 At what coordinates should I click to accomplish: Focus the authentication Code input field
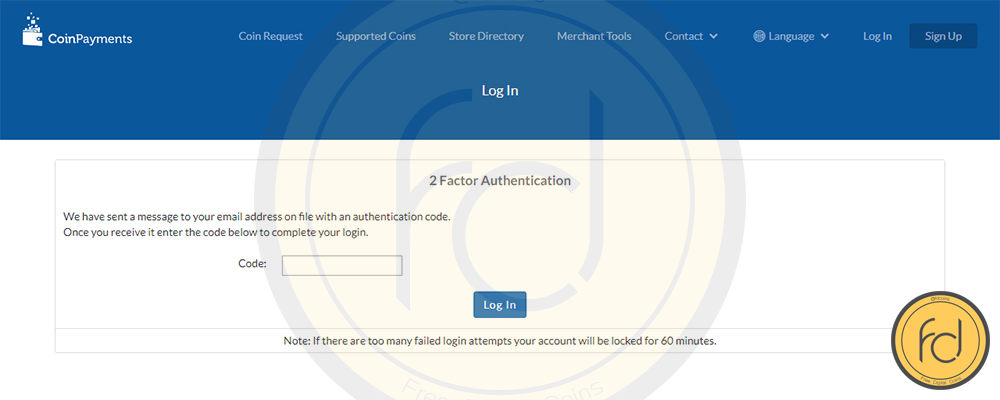[x=342, y=265]
